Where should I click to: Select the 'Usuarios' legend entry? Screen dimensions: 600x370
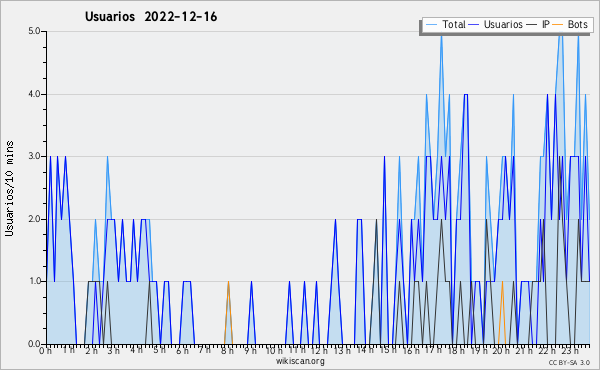pos(503,24)
